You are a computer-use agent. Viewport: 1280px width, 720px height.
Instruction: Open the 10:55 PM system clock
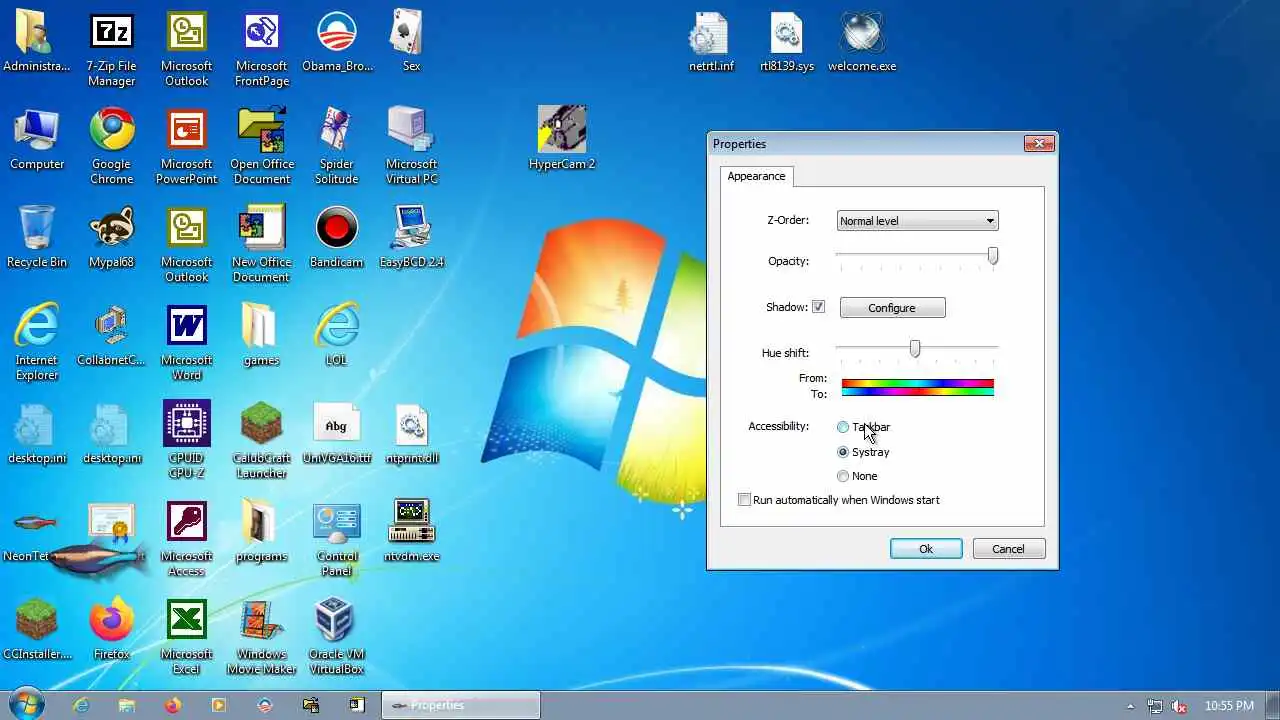click(1229, 706)
